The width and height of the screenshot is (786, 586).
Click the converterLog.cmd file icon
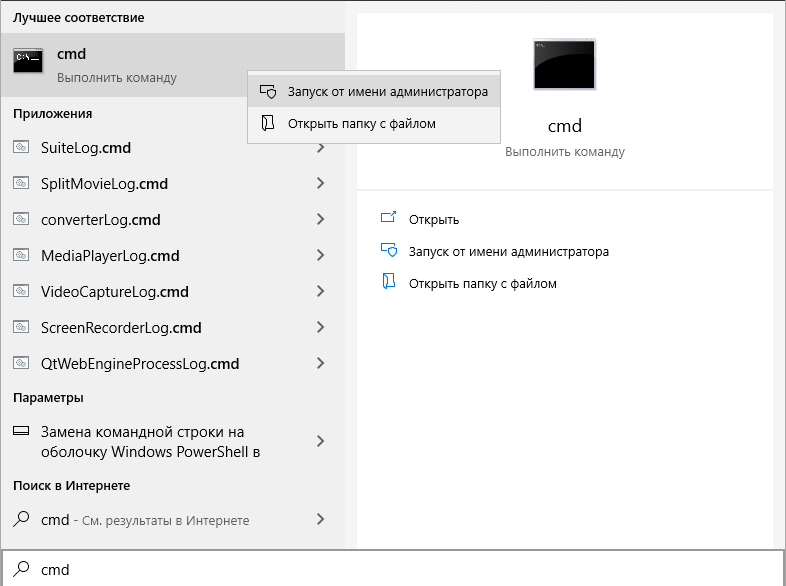coord(21,219)
